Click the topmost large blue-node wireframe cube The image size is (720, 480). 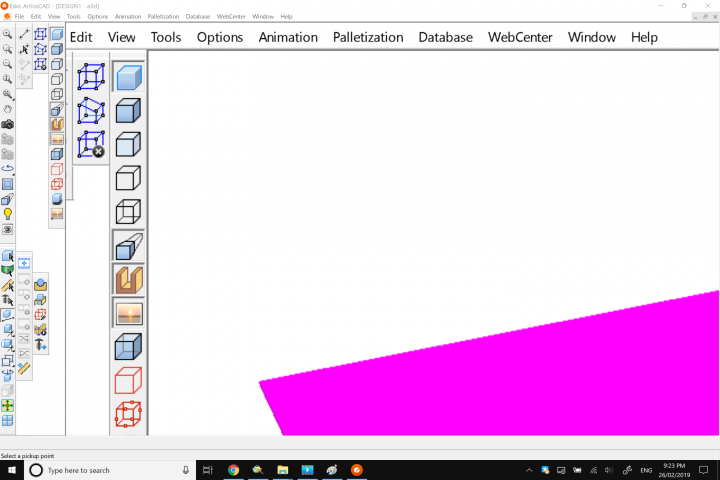click(91, 76)
